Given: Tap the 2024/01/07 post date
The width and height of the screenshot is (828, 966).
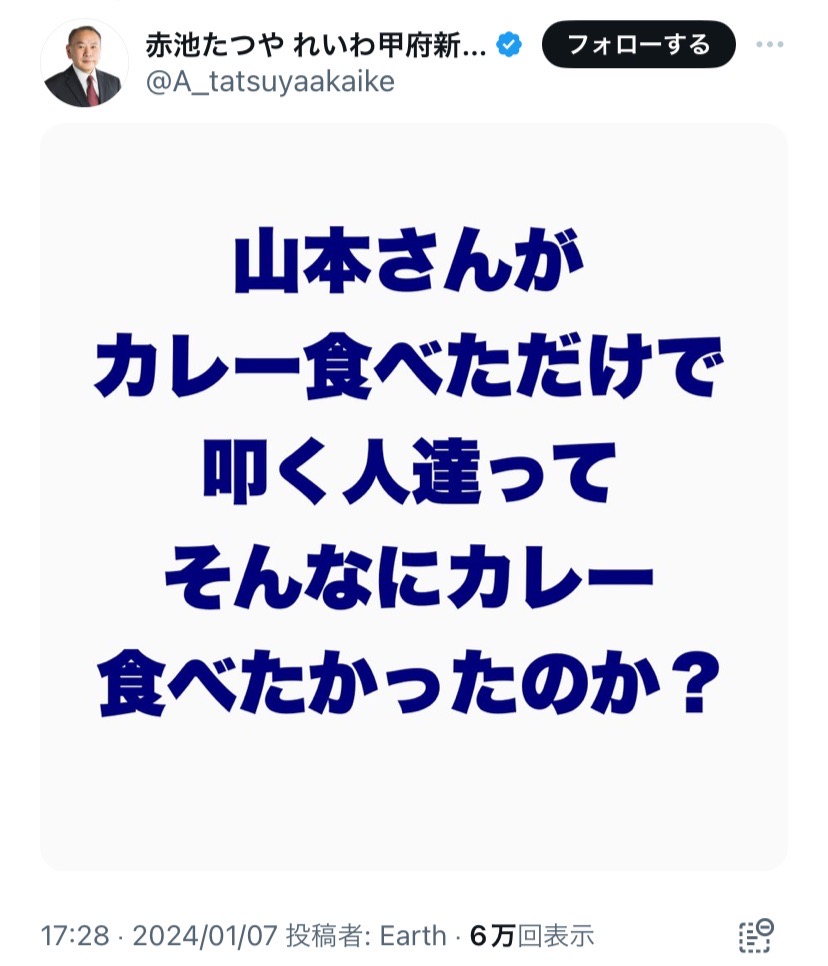Looking at the screenshot, I should [x=205, y=935].
